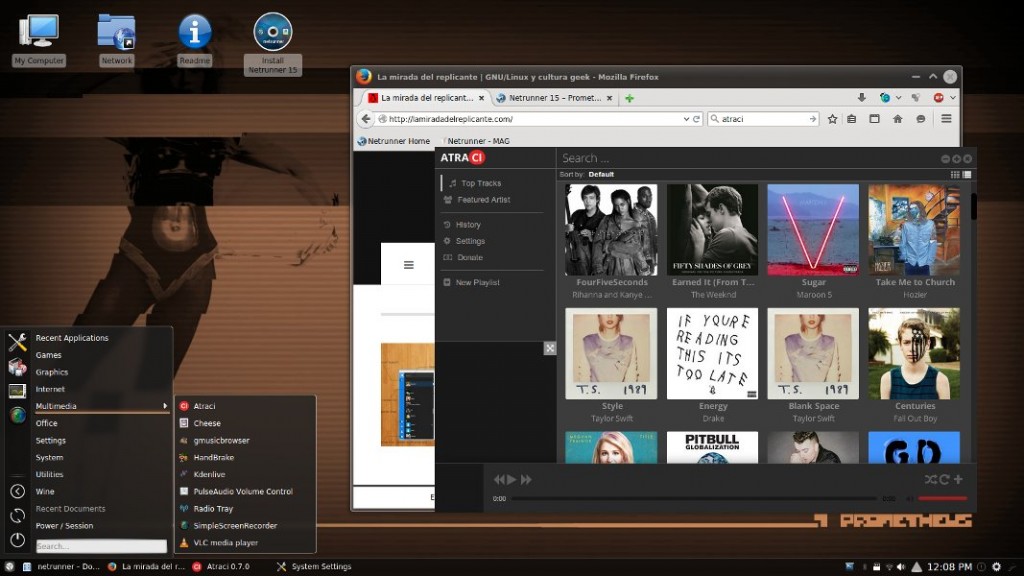Image resolution: width=1024 pixels, height=576 pixels.
Task: Play Style by Taylor Swift
Action: 611,353
